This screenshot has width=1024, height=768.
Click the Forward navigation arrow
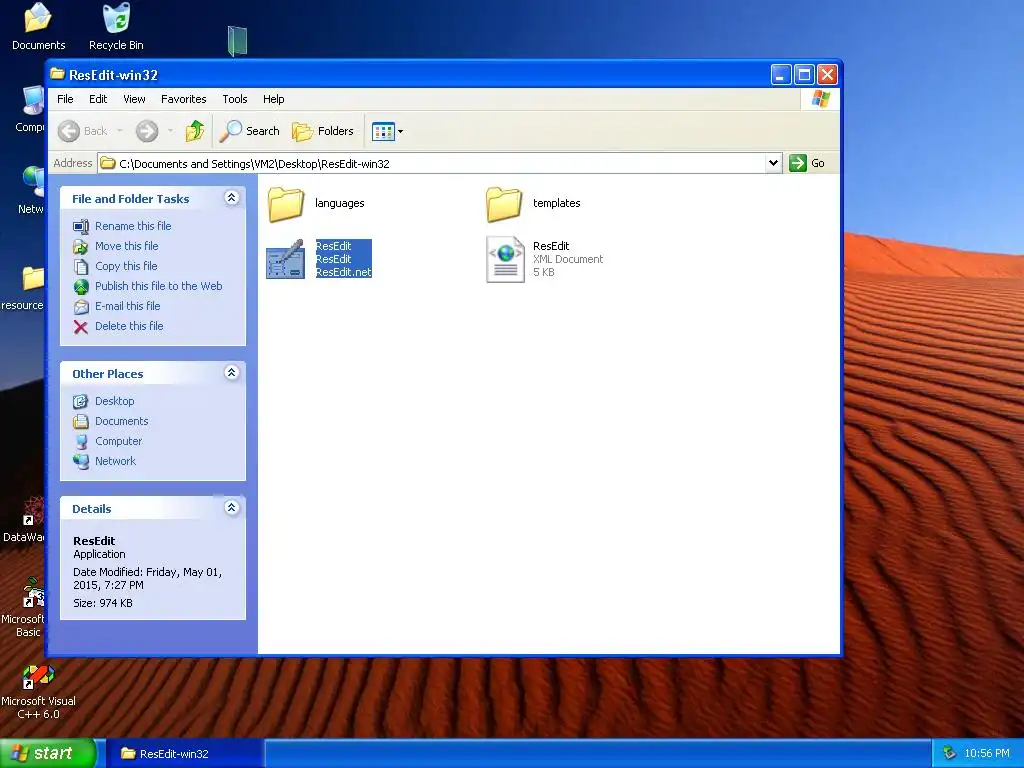tap(147, 131)
